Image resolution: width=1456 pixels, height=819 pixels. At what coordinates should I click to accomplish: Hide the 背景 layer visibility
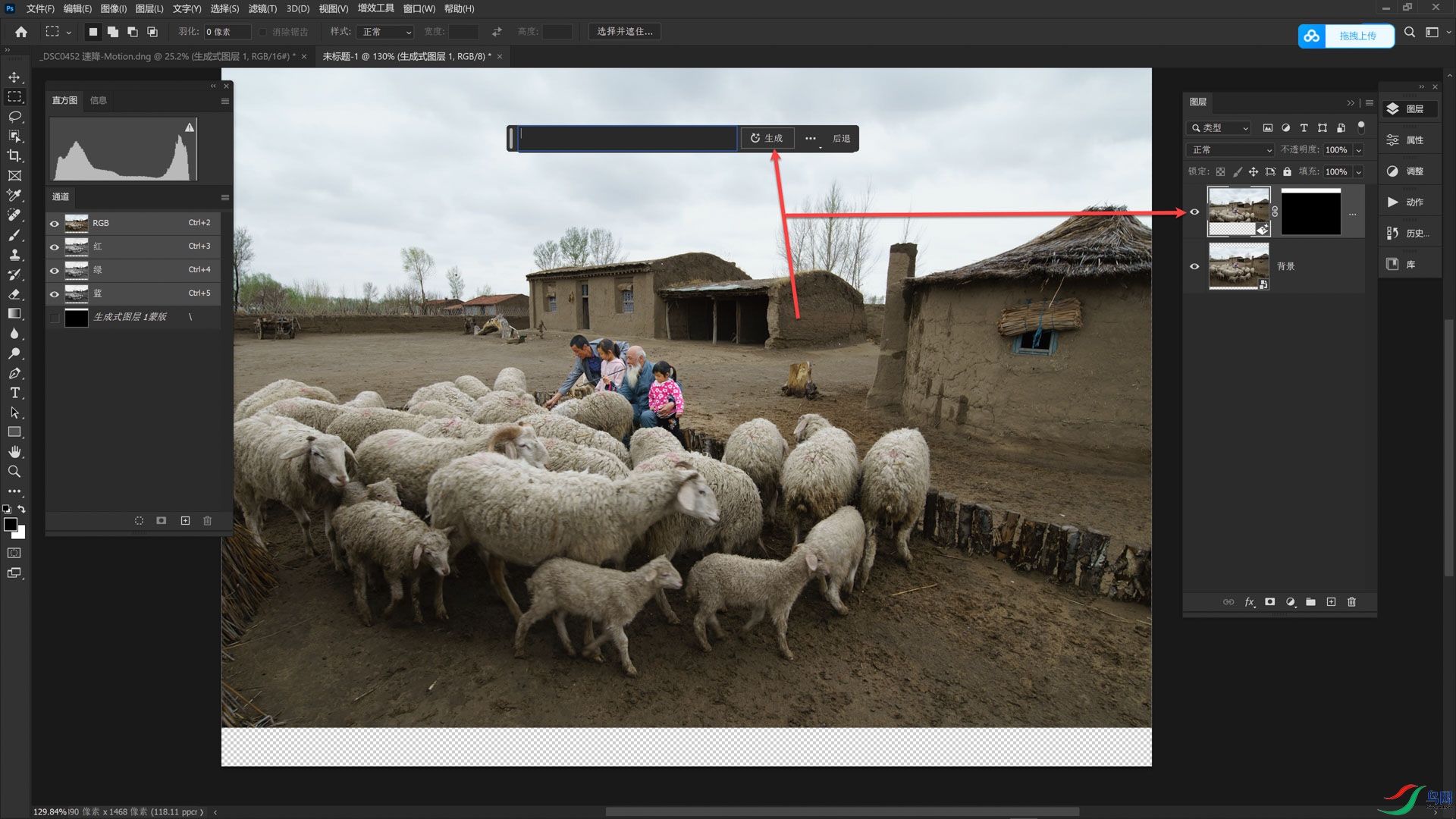click(x=1194, y=266)
